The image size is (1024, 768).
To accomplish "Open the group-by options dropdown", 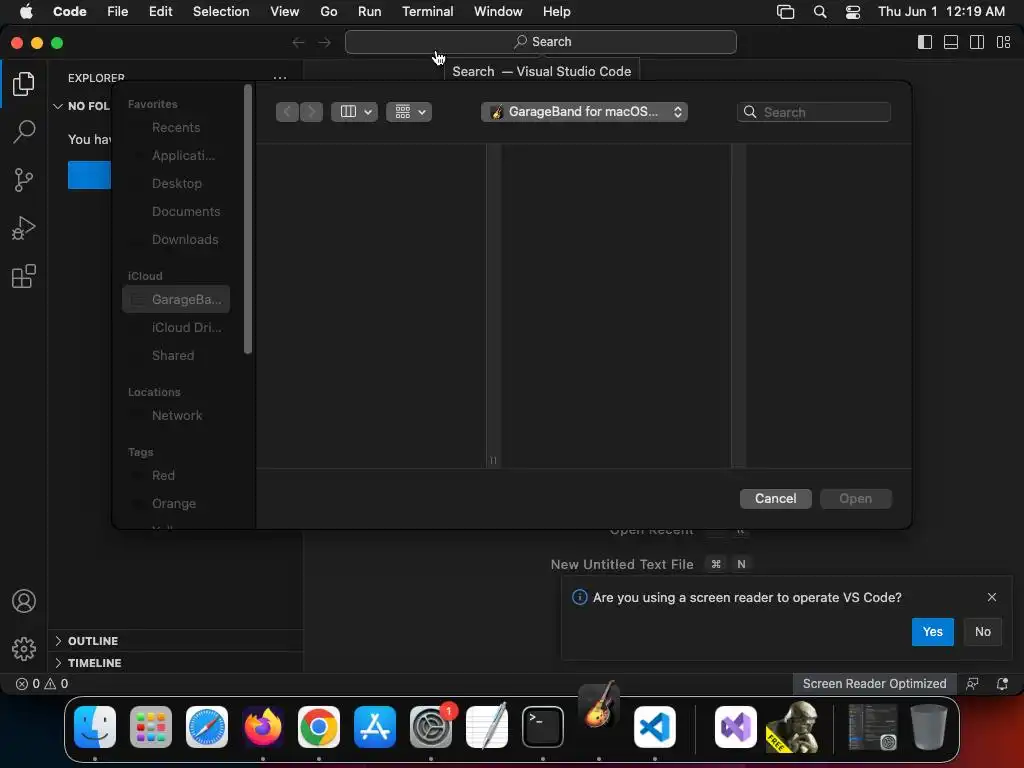I will (409, 112).
